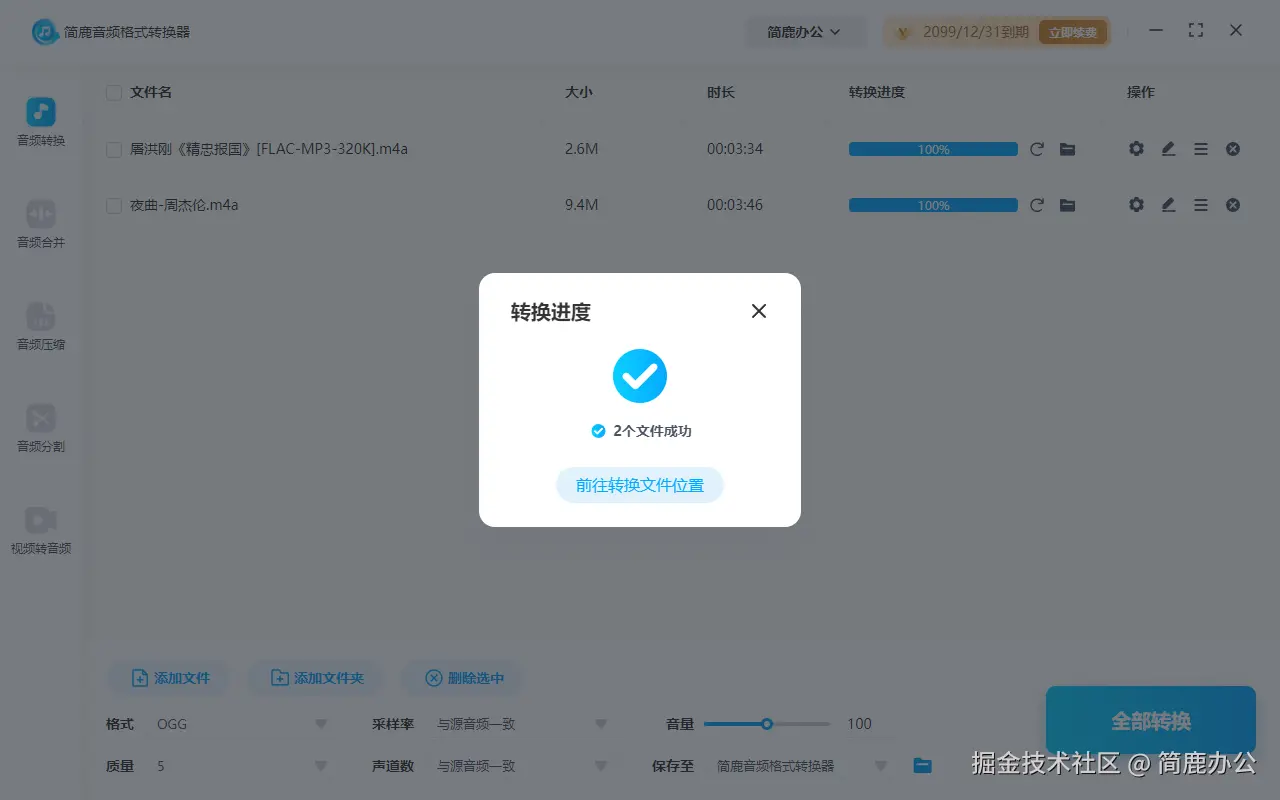This screenshot has height=800, width=1280.
Task: Click the volume value 100
Action: pyautogui.click(x=859, y=724)
